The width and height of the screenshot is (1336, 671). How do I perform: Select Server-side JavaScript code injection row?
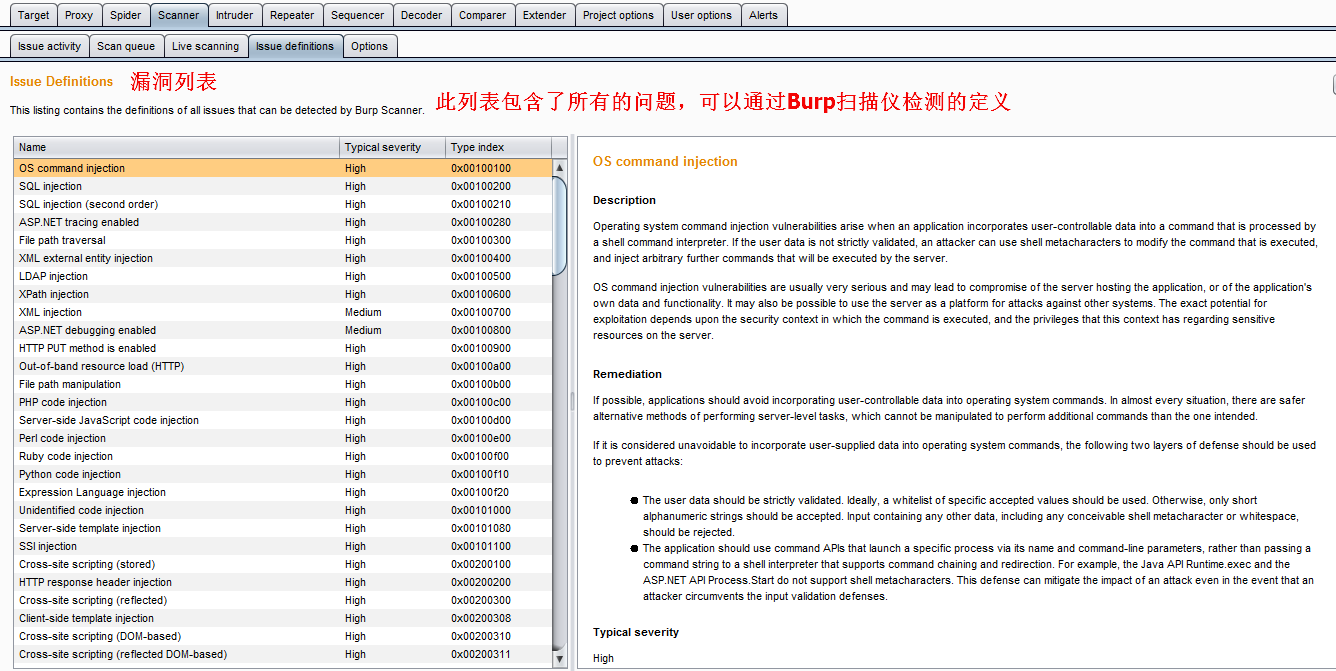(283, 420)
